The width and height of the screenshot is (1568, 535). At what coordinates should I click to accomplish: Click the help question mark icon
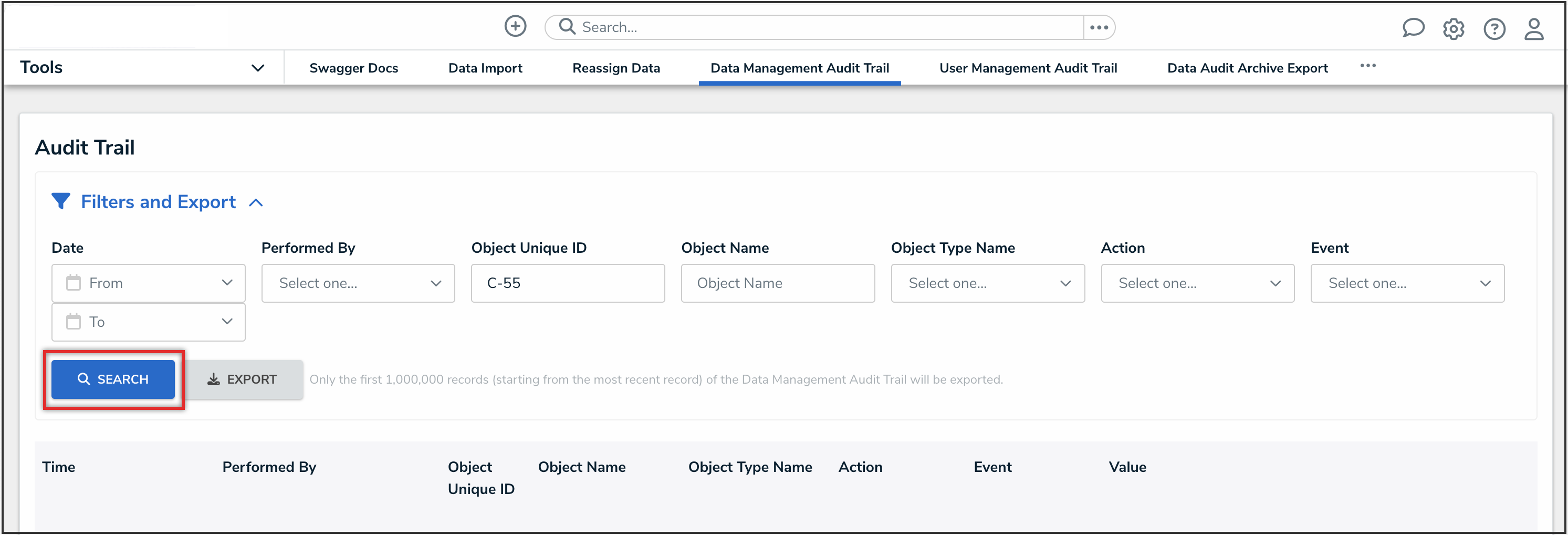pyautogui.click(x=1494, y=28)
